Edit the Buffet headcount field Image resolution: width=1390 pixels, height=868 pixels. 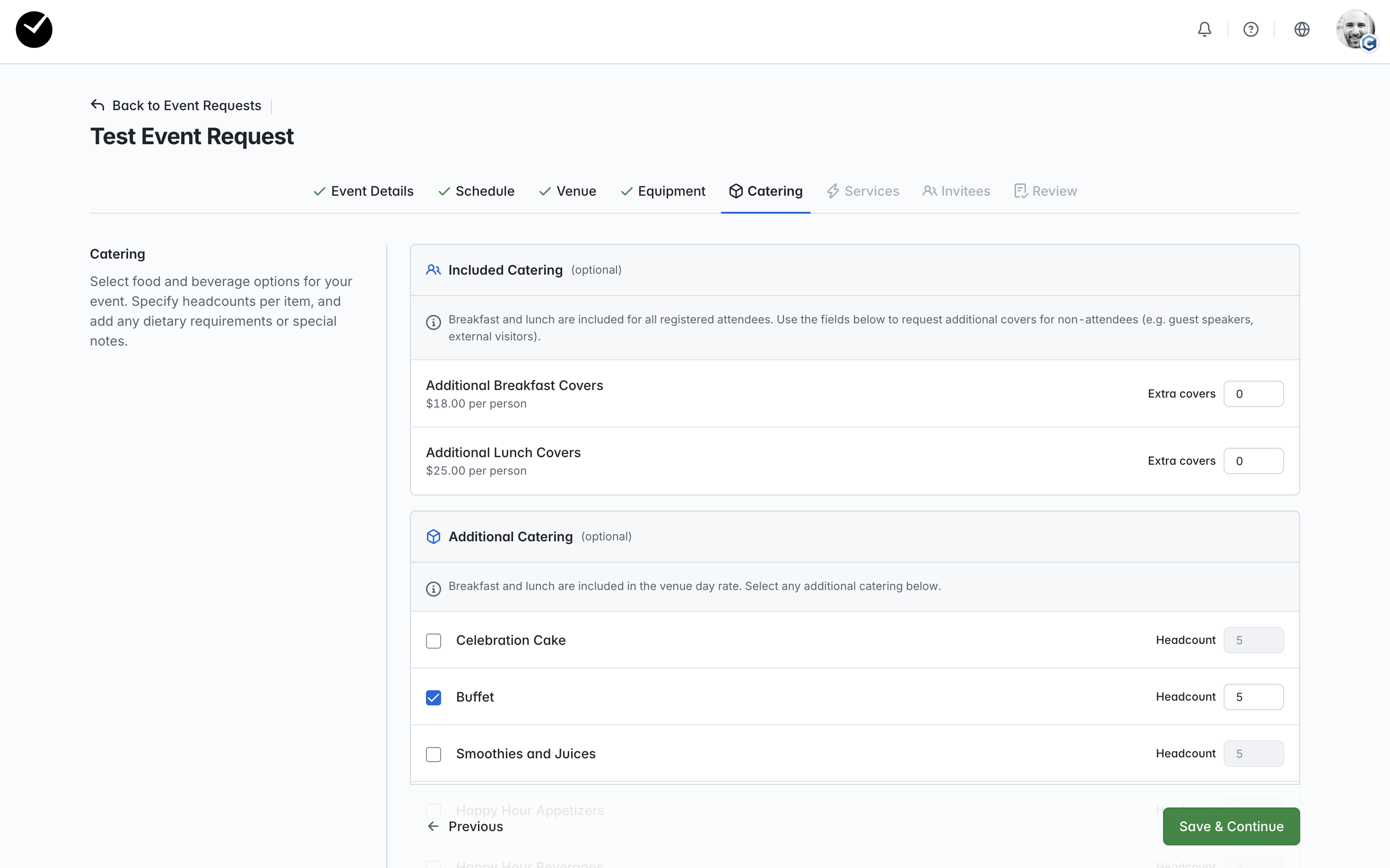point(1253,697)
